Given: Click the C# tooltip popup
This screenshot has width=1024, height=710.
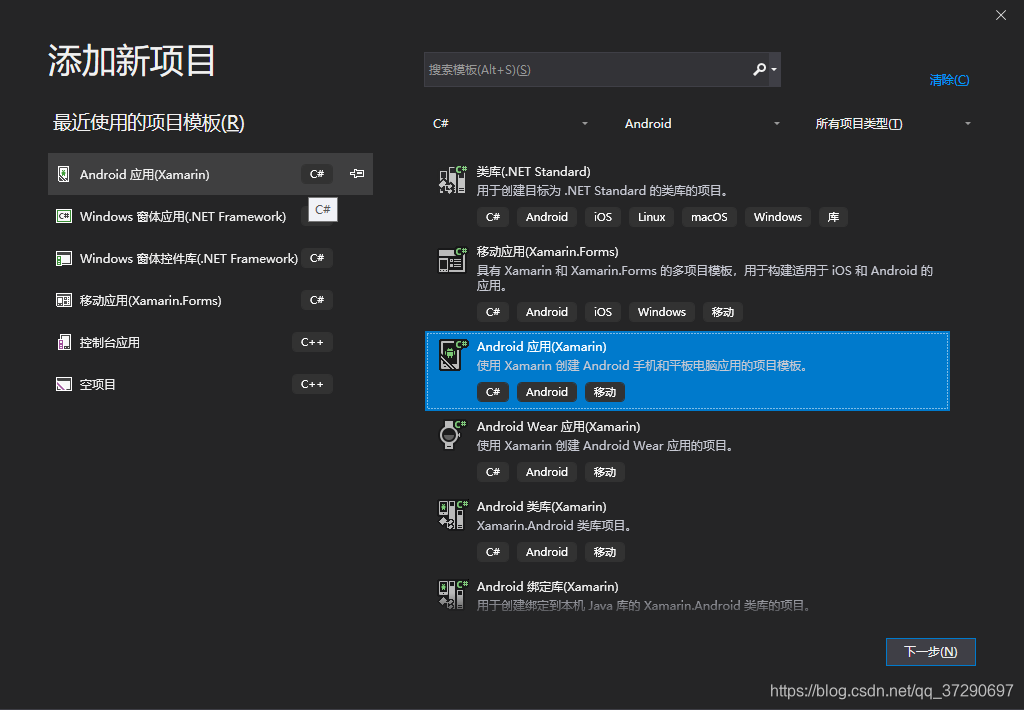Looking at the screenshot, I should [323, 209].
